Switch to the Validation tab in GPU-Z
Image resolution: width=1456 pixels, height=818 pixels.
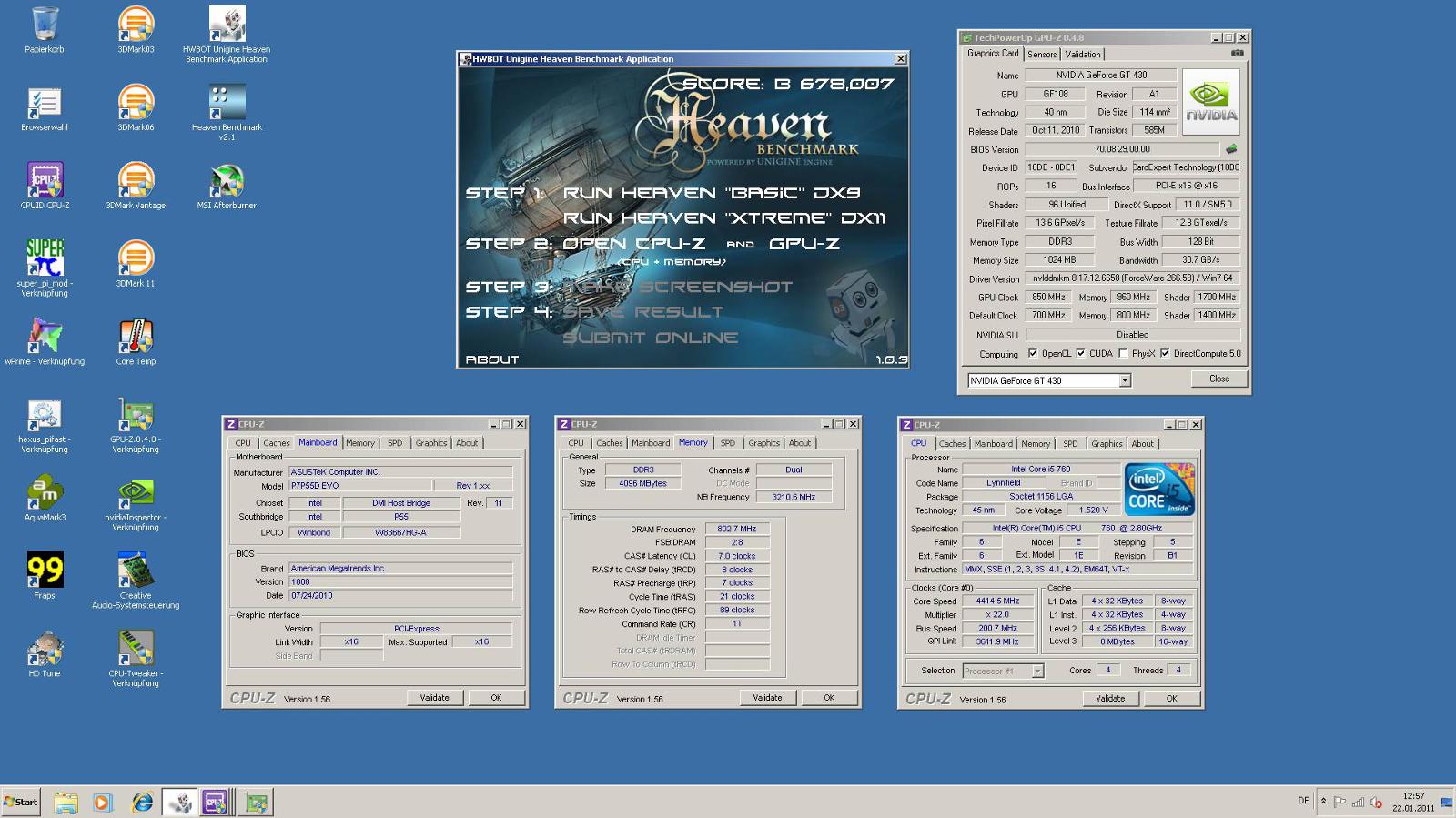point(1082,55)
